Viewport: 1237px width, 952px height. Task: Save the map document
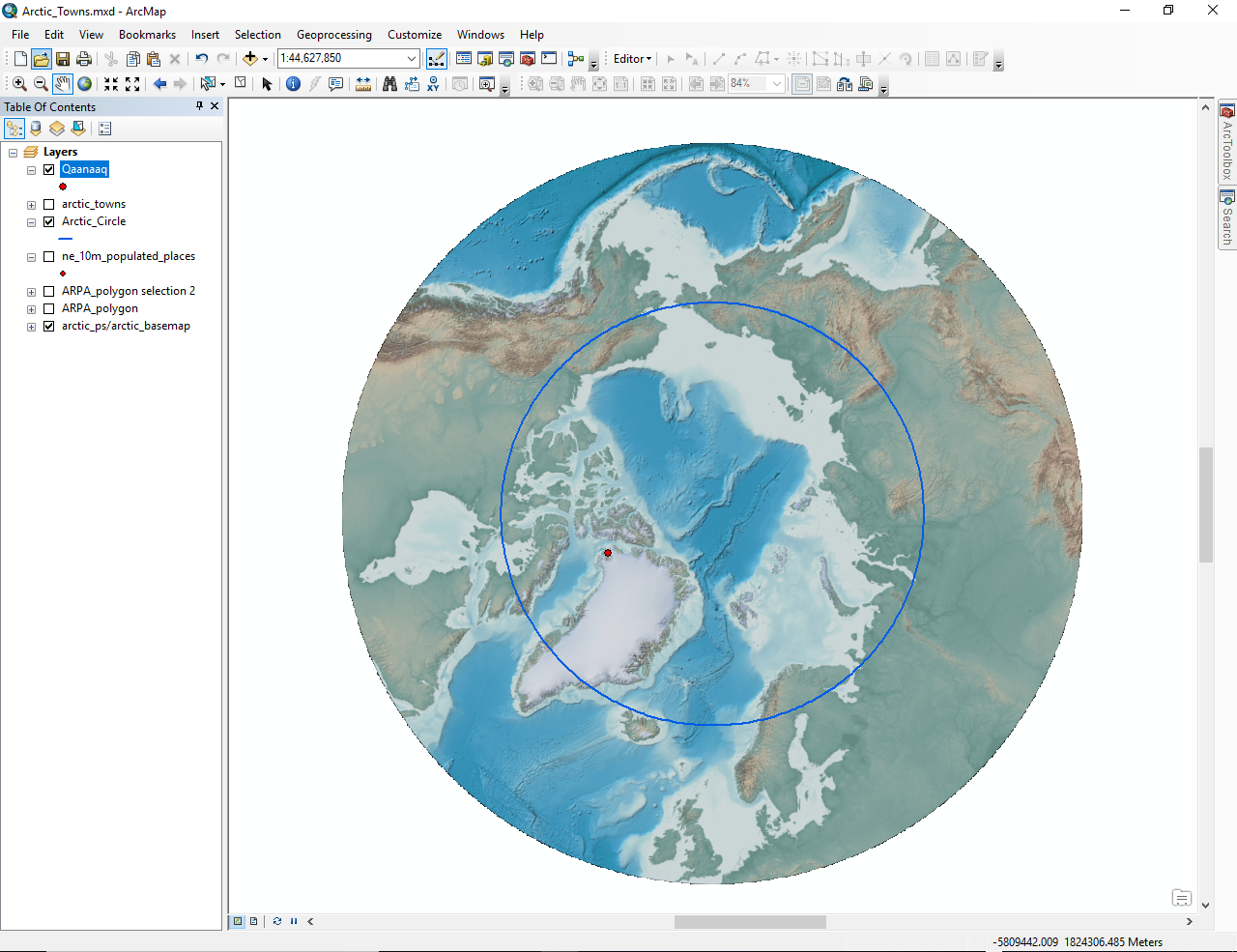pyautogui.click(x=63, y=59)
